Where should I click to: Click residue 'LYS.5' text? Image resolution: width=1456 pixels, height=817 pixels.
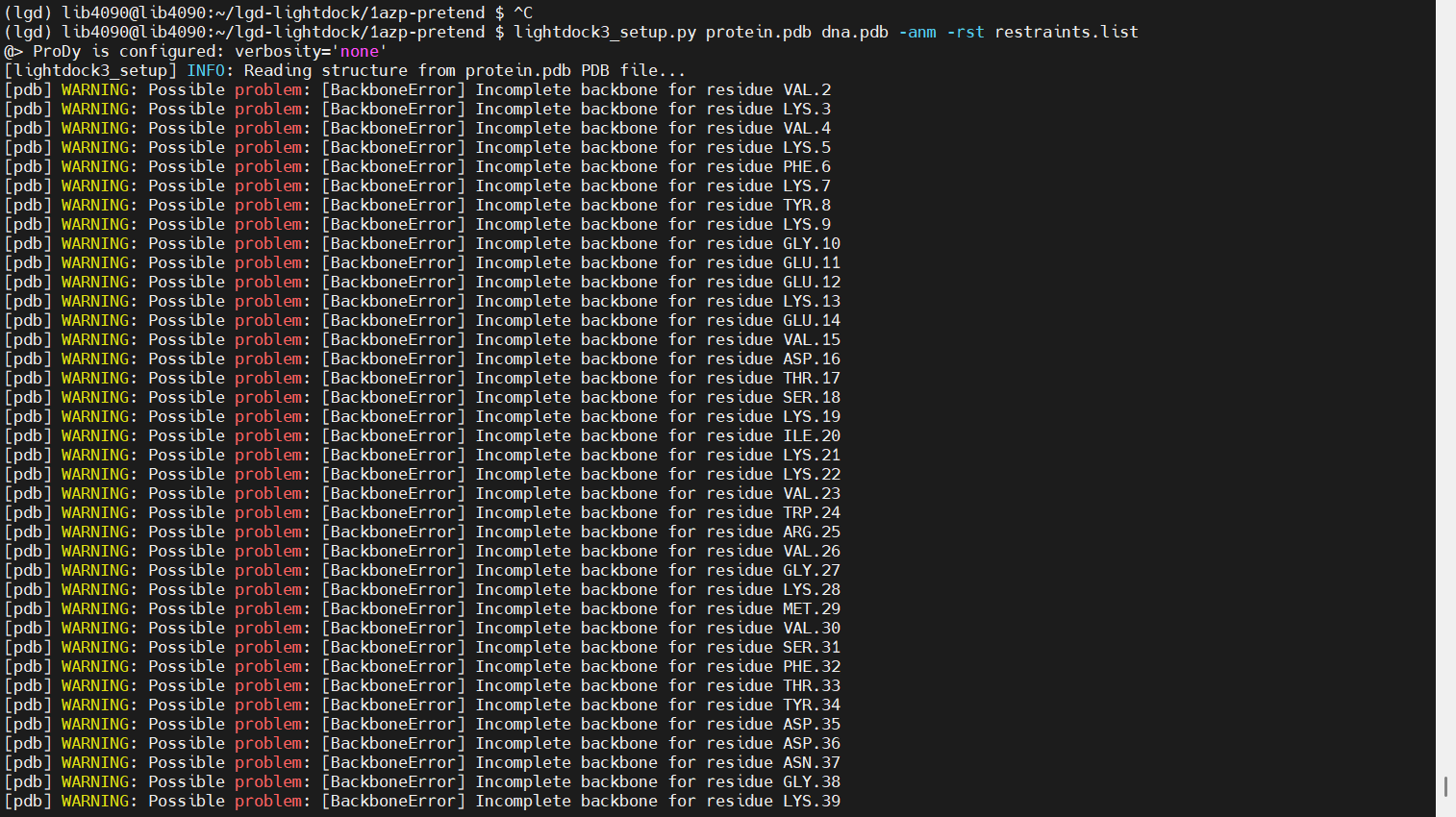pyautogui.click(x=807, y=147)
